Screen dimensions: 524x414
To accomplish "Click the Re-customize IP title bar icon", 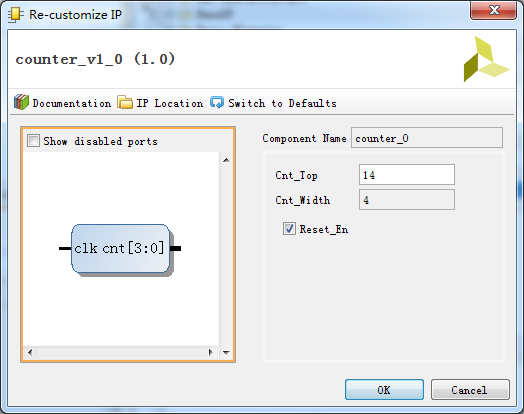I will (16, 15).
